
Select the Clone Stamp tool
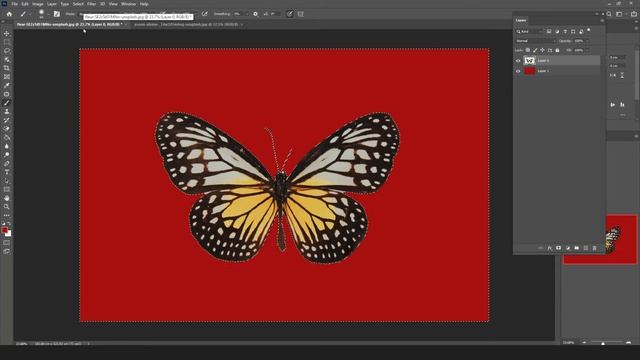[7, 111]
